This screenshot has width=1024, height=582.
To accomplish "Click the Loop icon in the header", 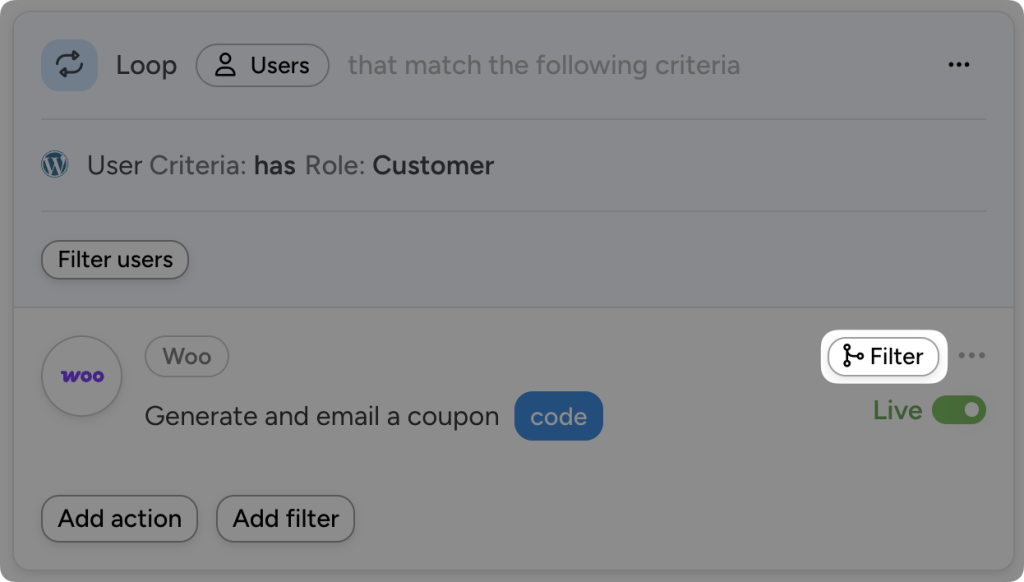I will point(68,64).
